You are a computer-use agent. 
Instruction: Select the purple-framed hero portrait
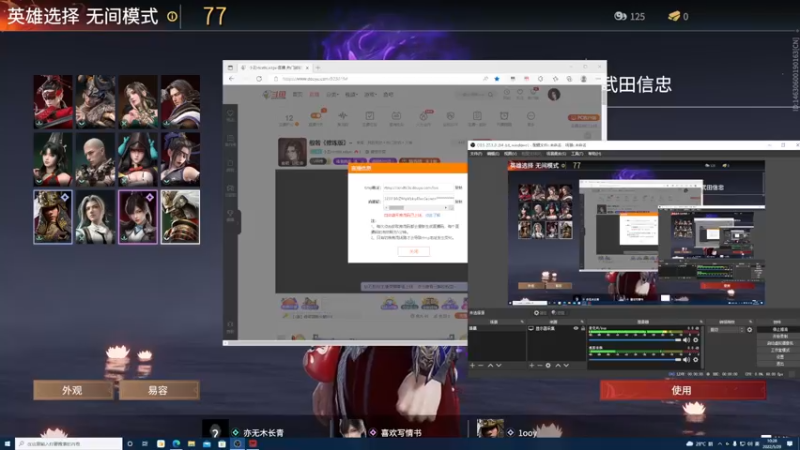click(x=138, y=217)
